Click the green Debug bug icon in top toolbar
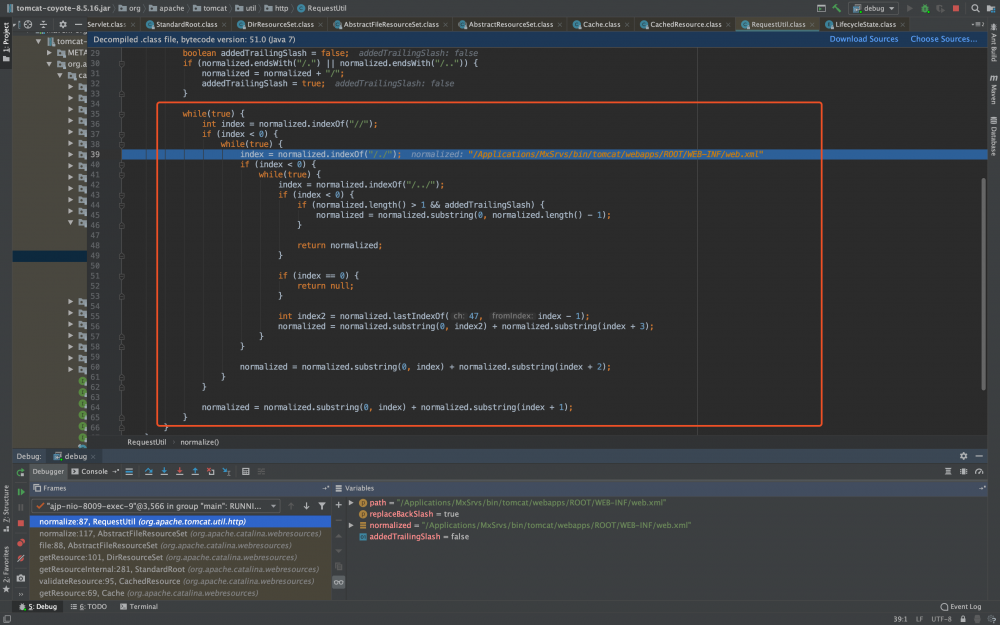 point(923,8)
